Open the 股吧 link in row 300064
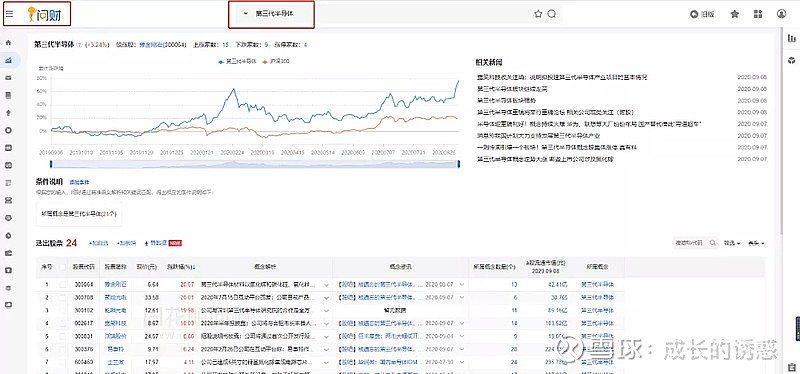 click(346, 284)
